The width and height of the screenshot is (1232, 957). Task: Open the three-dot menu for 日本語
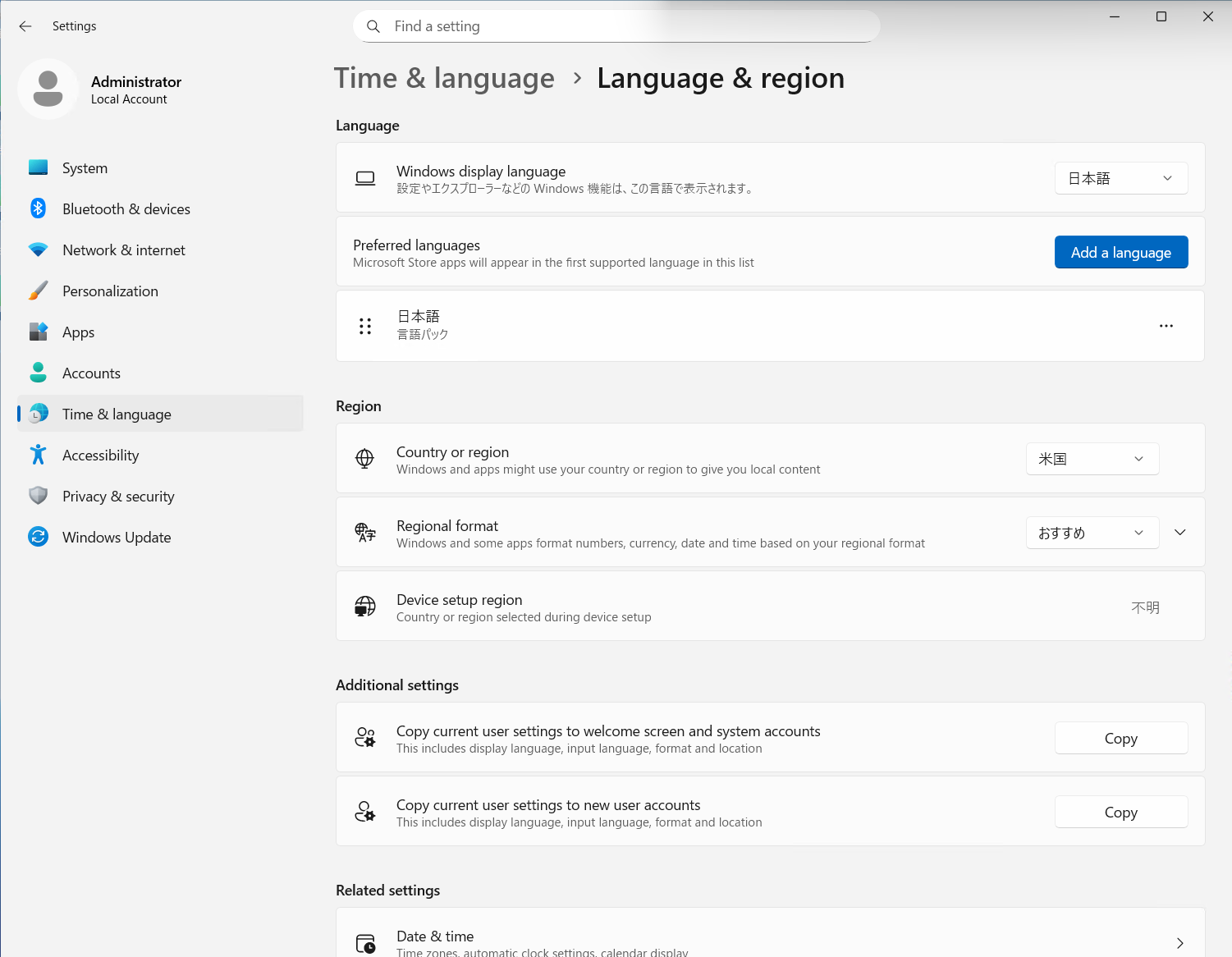click(x=1166, y=326)
